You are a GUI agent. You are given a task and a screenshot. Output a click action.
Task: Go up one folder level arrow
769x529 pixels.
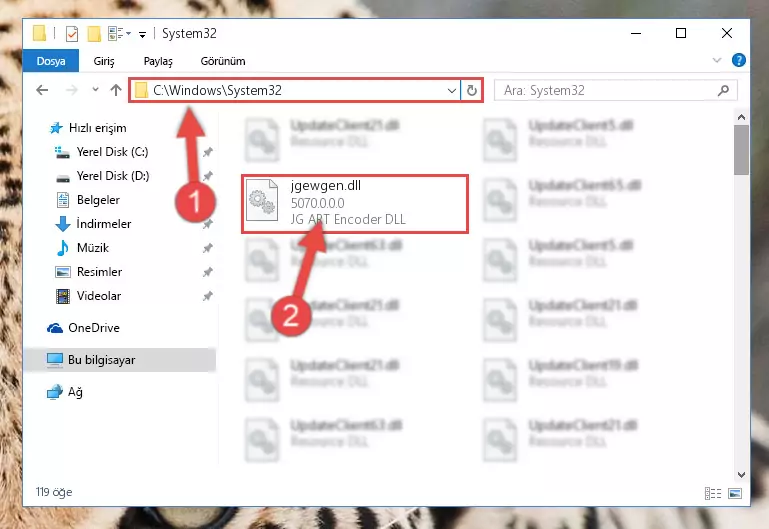pyautogui.click(x=116, y=90)
